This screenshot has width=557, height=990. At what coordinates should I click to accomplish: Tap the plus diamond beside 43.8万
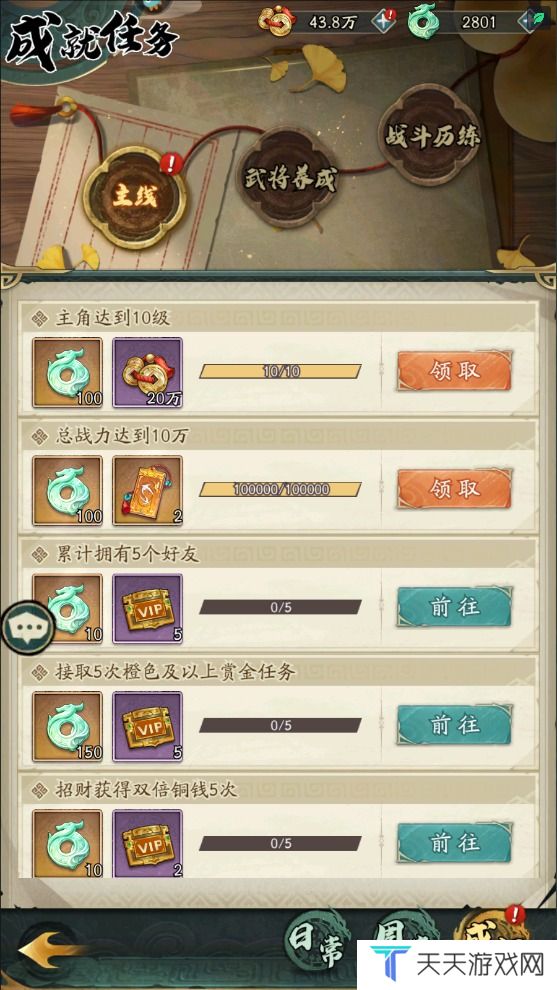[x=383, y=21]
